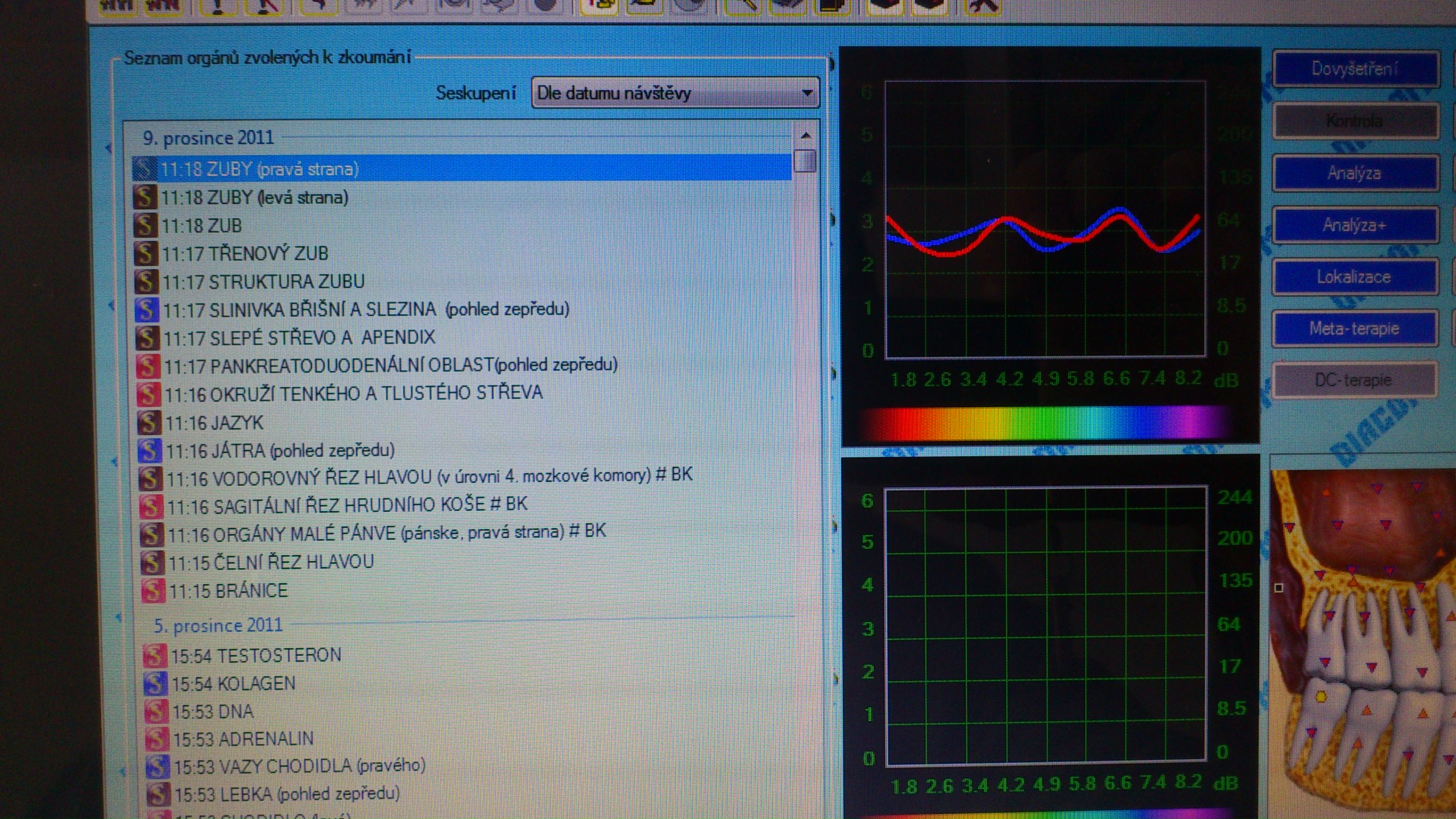Click the Kontrola button
This screenshot has height=819, width=1456.
tap(1354, 120)
